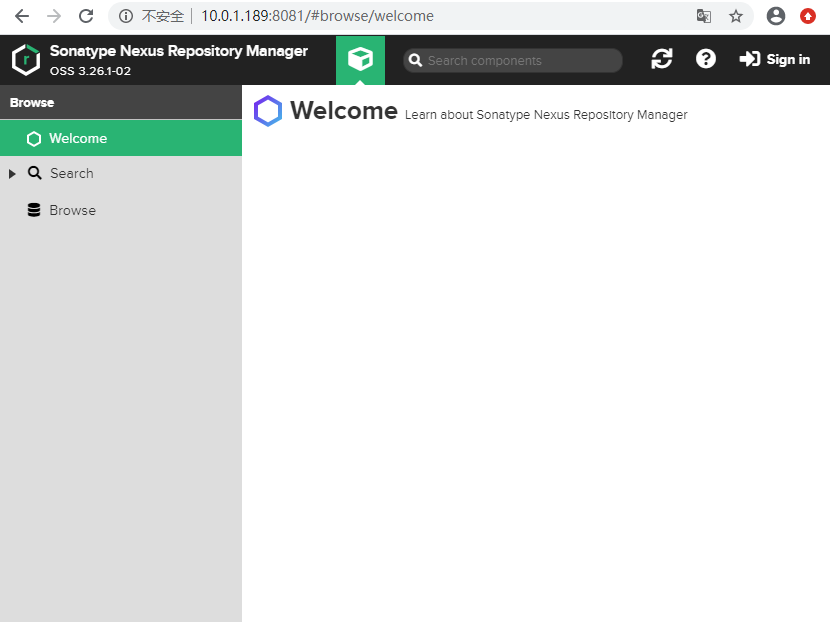This screenshot has width=830, height=622.
Task: Open the browser profile avatar
Action: pos(775,16)
